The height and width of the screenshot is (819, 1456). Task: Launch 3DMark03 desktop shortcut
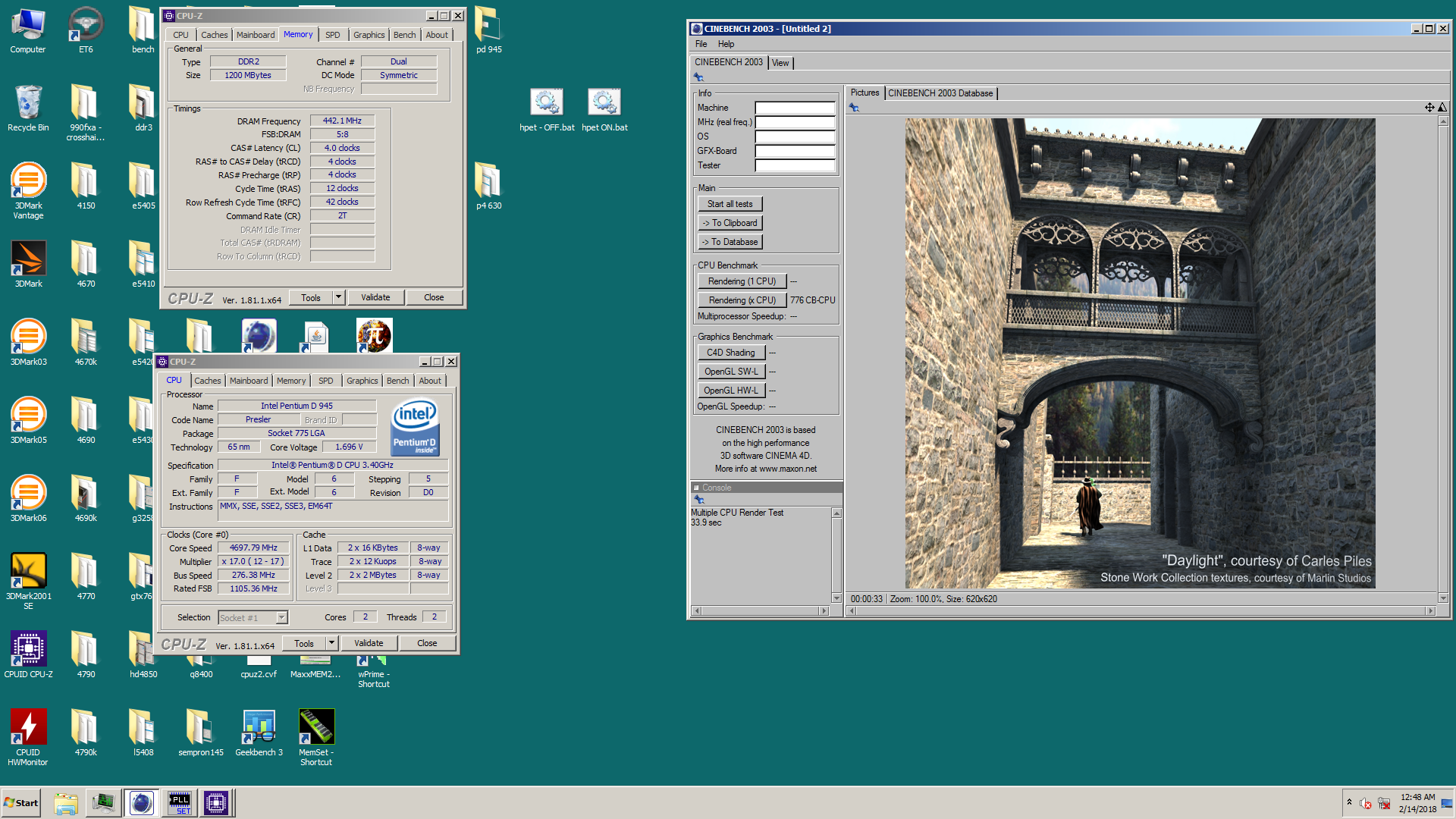28,343
